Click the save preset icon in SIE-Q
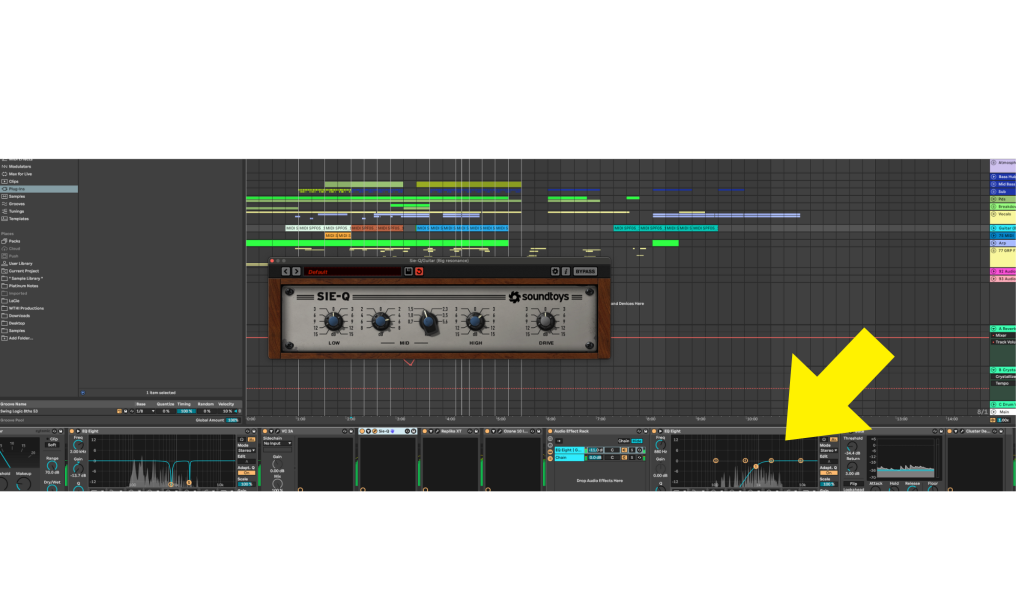 point(408,271)
